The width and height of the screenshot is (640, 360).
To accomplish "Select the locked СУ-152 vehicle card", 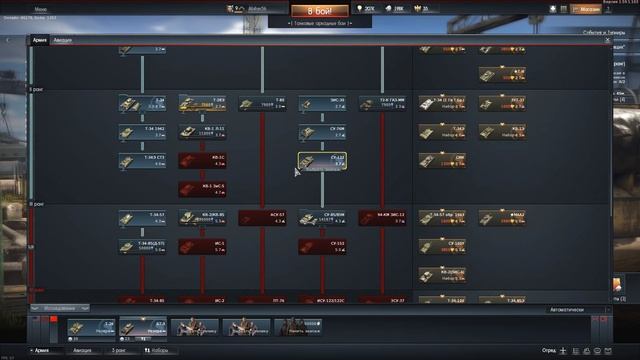I will 322,247.
